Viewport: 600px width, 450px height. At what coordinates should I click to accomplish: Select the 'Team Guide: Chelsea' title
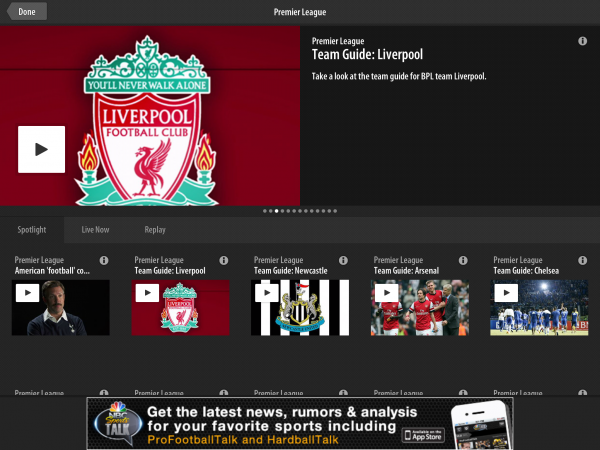point(526,271)
